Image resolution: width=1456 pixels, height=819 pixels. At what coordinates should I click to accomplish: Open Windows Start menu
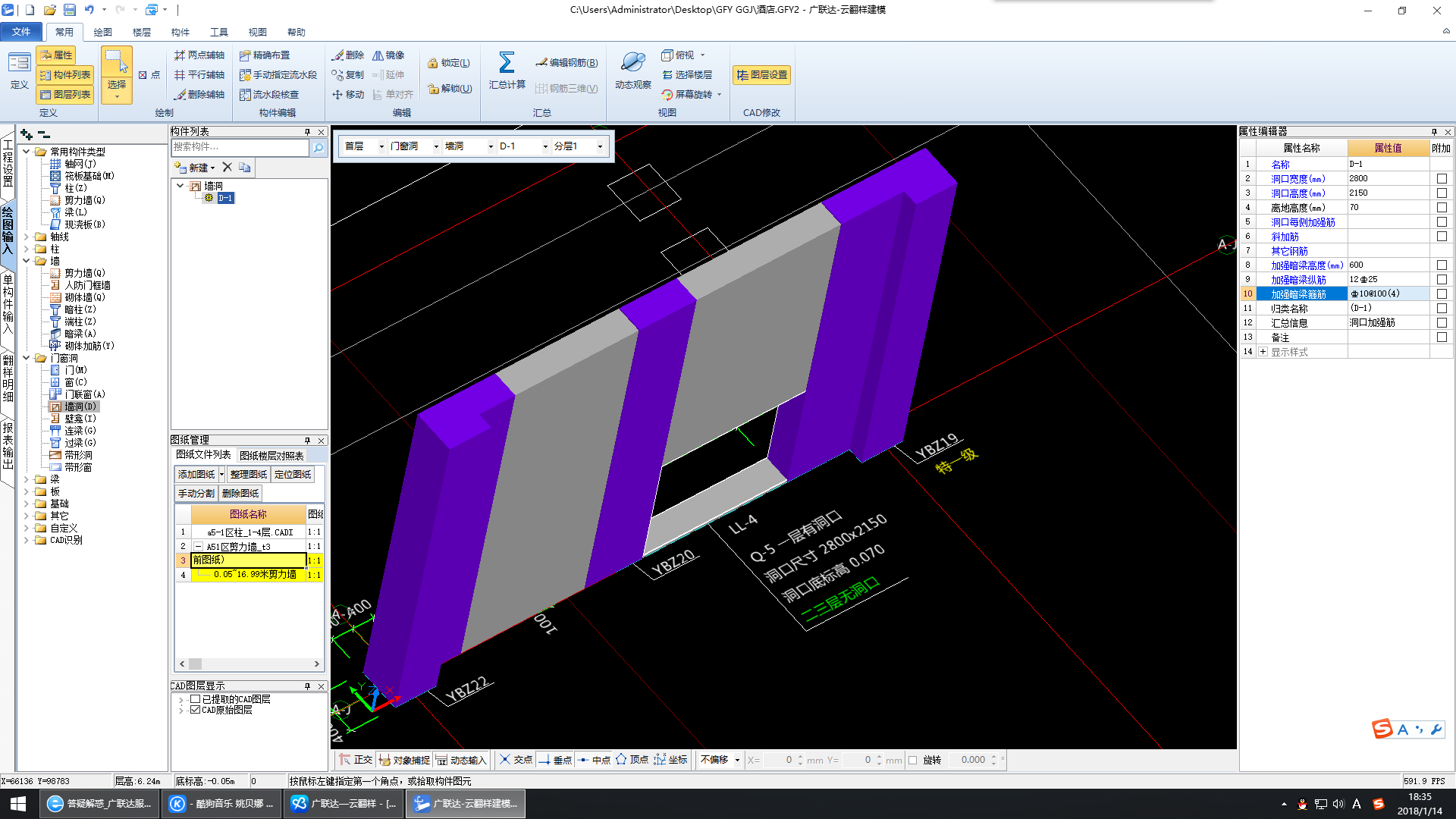18,804
